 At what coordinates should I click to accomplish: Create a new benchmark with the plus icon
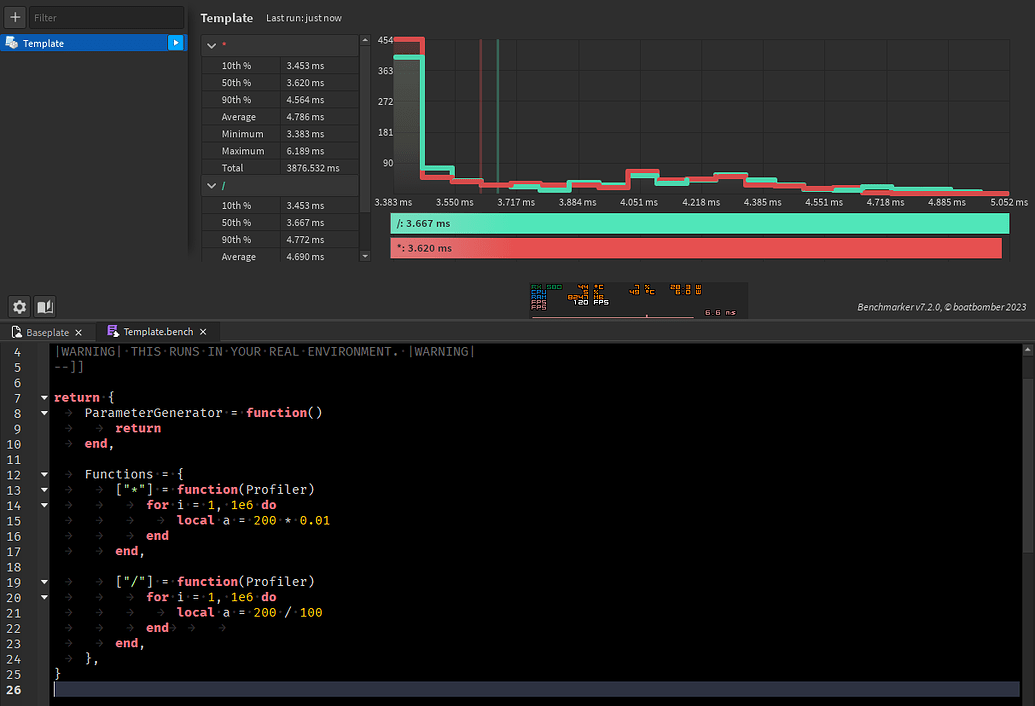click(x=14, y=16)
